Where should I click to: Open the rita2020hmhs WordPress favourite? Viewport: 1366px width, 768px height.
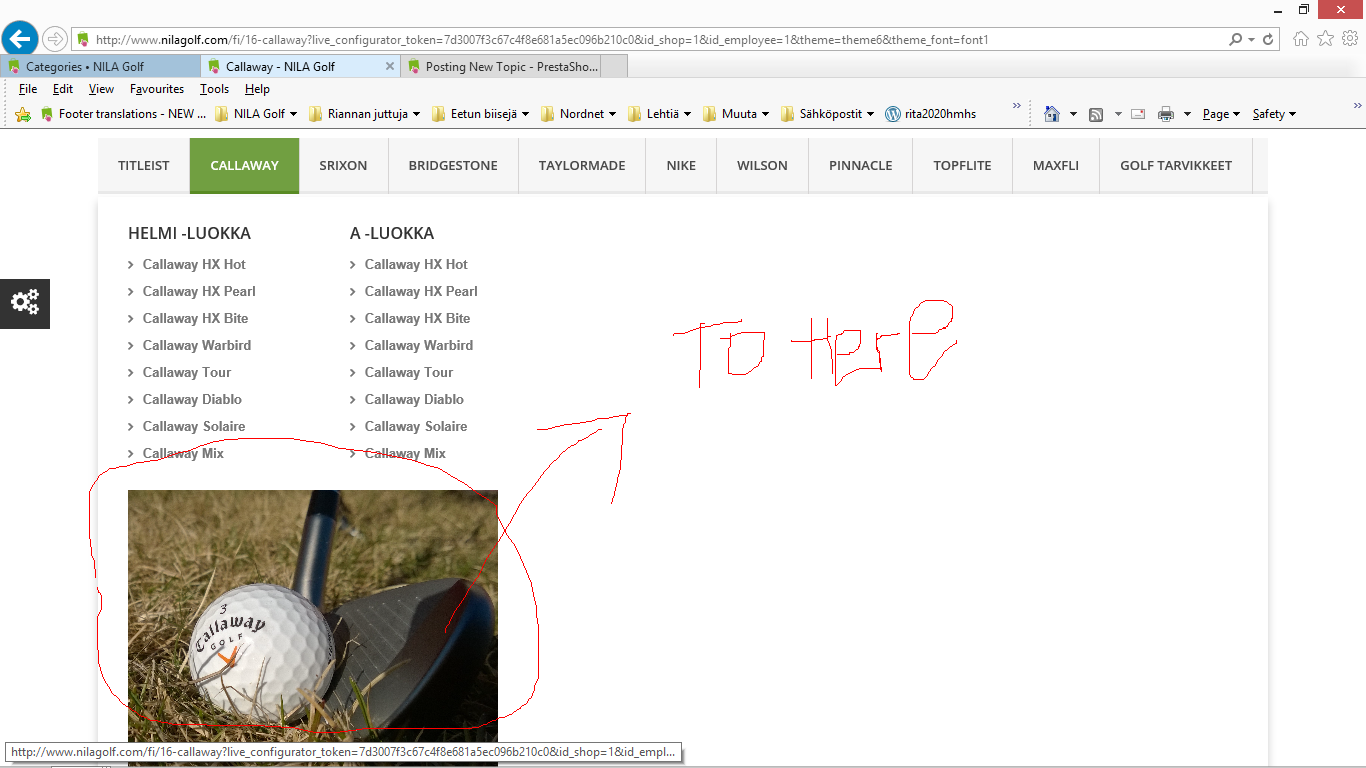(x=931, y=114)
